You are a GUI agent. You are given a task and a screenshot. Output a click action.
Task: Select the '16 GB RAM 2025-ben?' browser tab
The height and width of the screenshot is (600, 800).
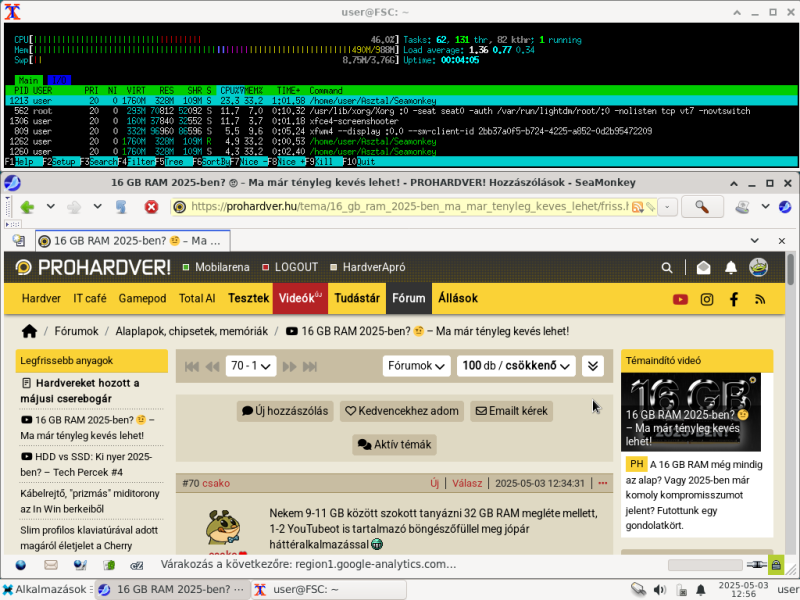click(133, 241)
